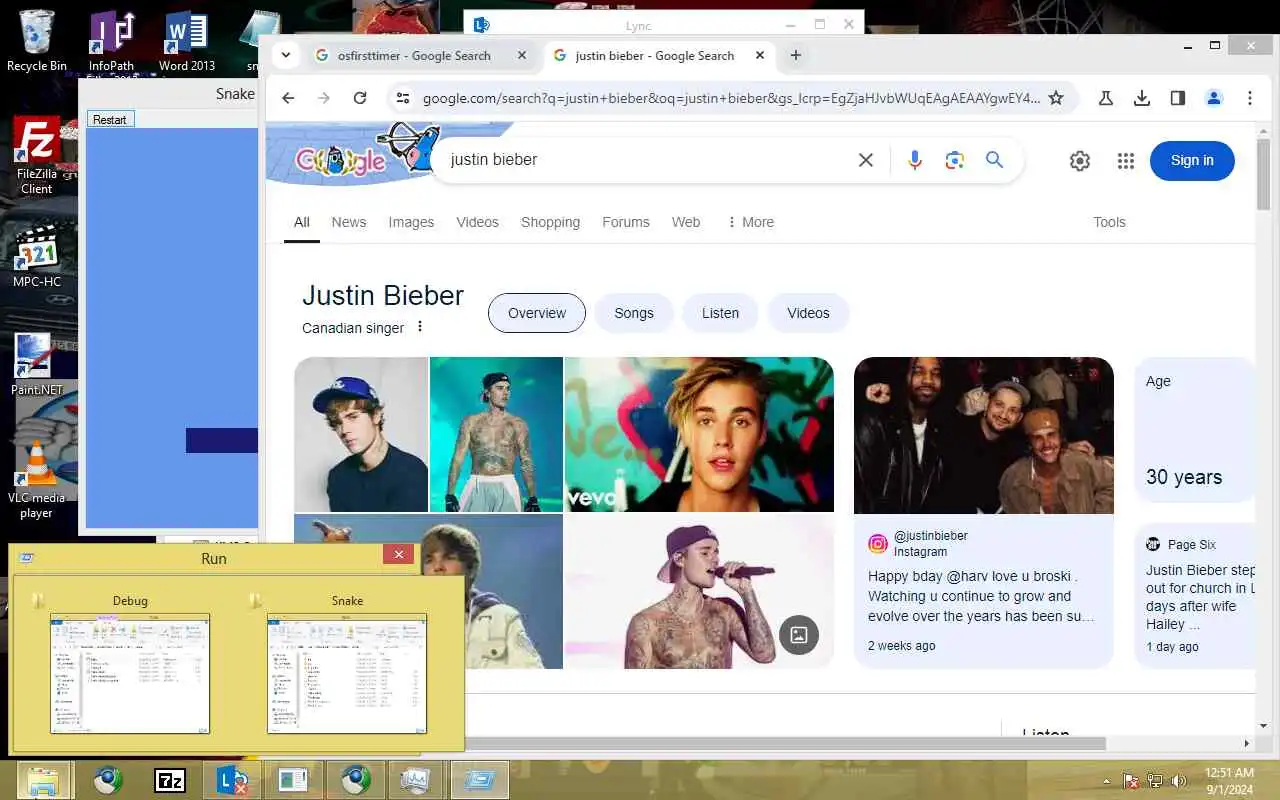Open the vevo video thumbnail image
The height and width of the screenshot is (800, 1280).
pyautogui.click(x=699, y=435)
